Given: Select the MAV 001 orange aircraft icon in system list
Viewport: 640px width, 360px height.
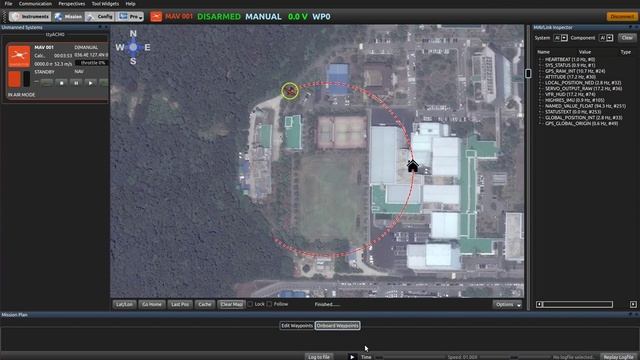Looking at the screenshot, I should point(19,56).
